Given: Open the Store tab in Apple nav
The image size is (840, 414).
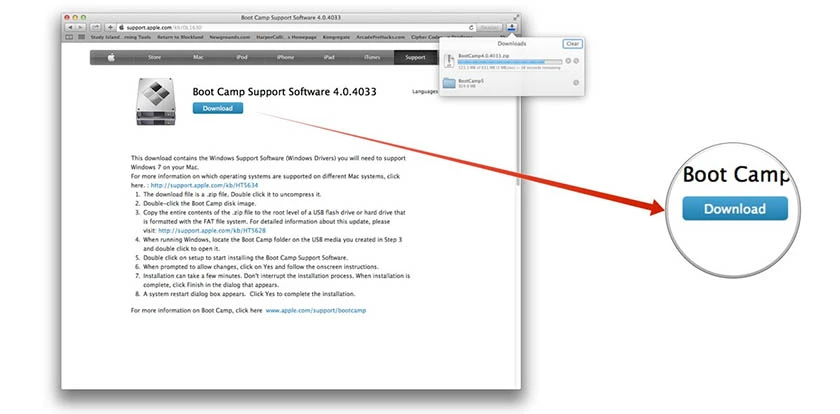Looking at the screenshot, I should pyautogui.click(x=154, y=57).
